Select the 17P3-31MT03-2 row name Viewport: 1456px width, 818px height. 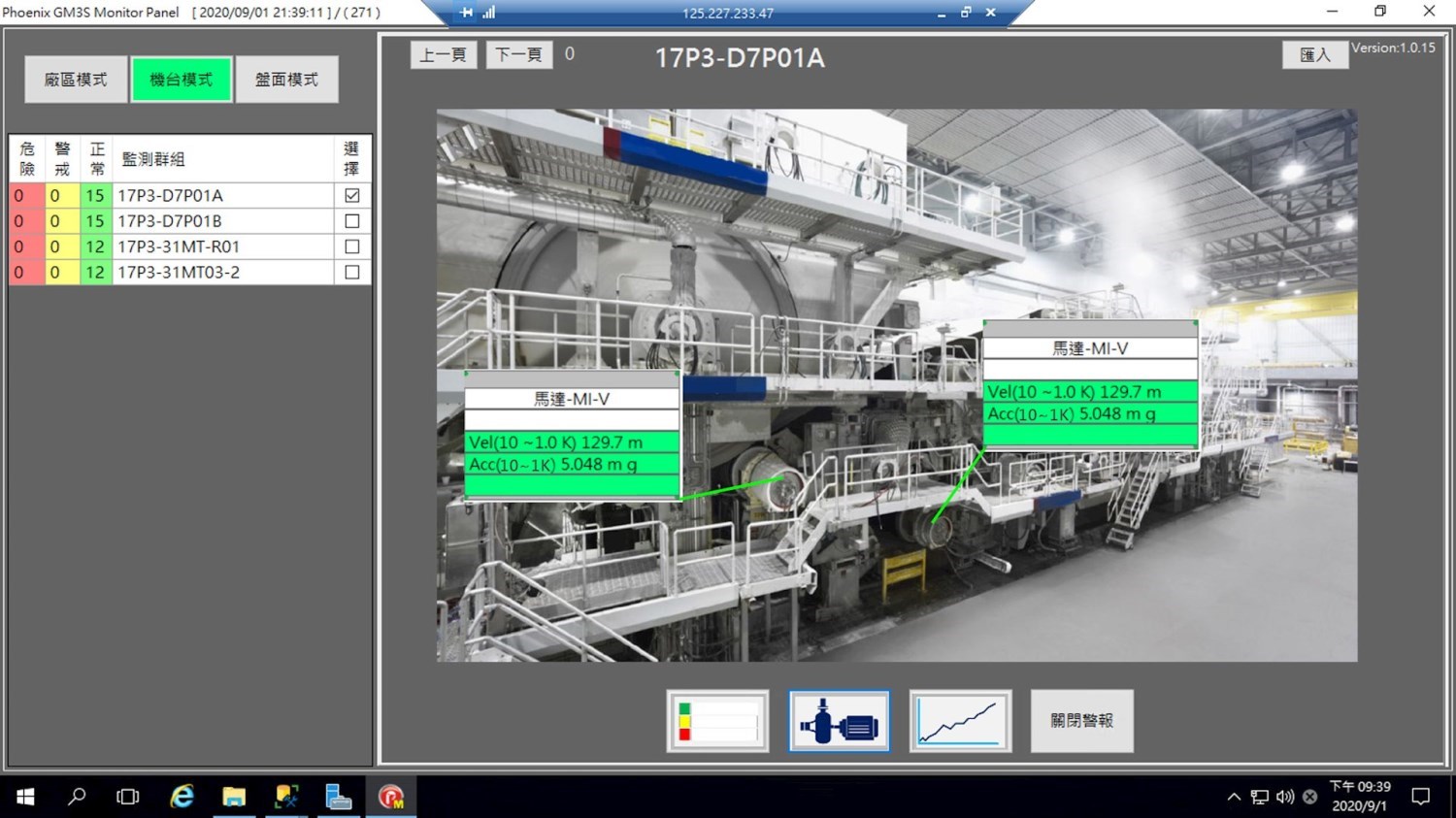[x=179, y=273]
